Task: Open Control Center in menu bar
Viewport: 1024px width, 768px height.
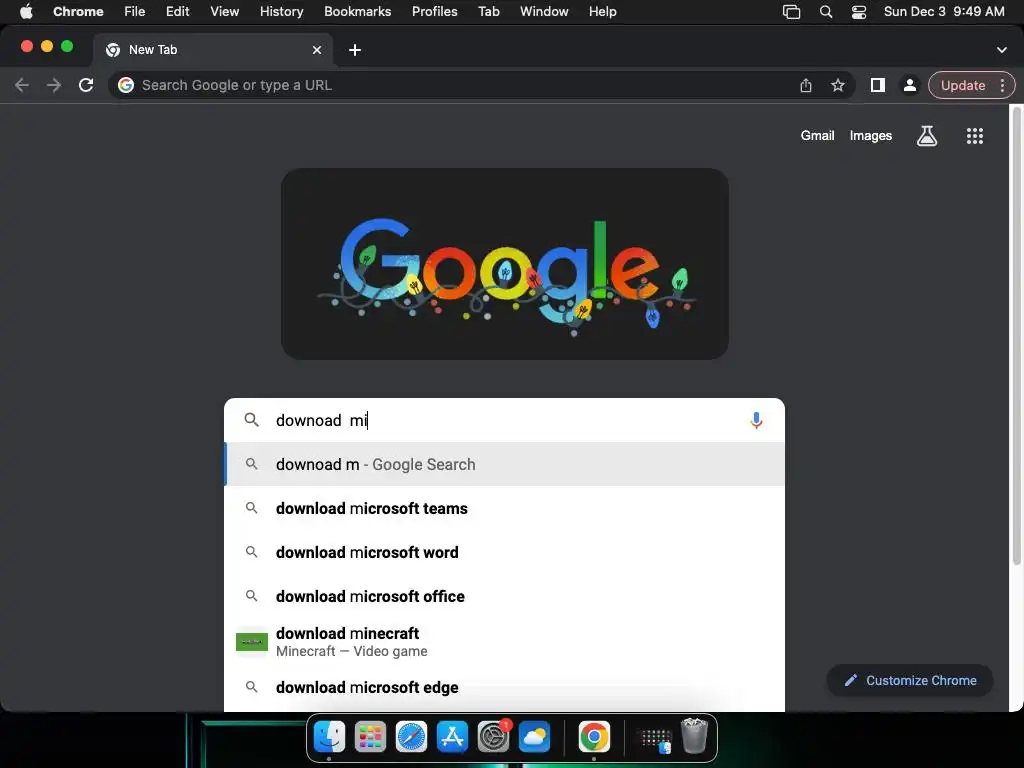Action: pyautogui.click(x=859, y=12)
